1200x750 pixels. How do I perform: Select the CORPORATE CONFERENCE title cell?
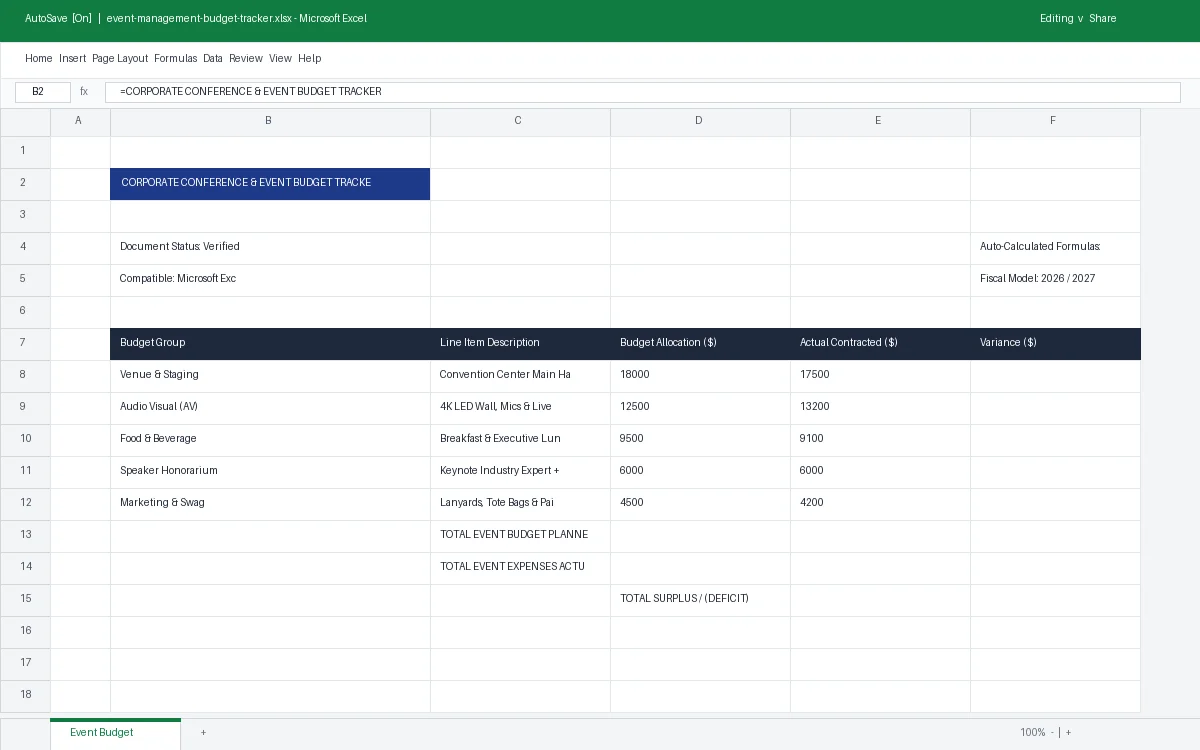pyautogui.click(x=270, y=184)
